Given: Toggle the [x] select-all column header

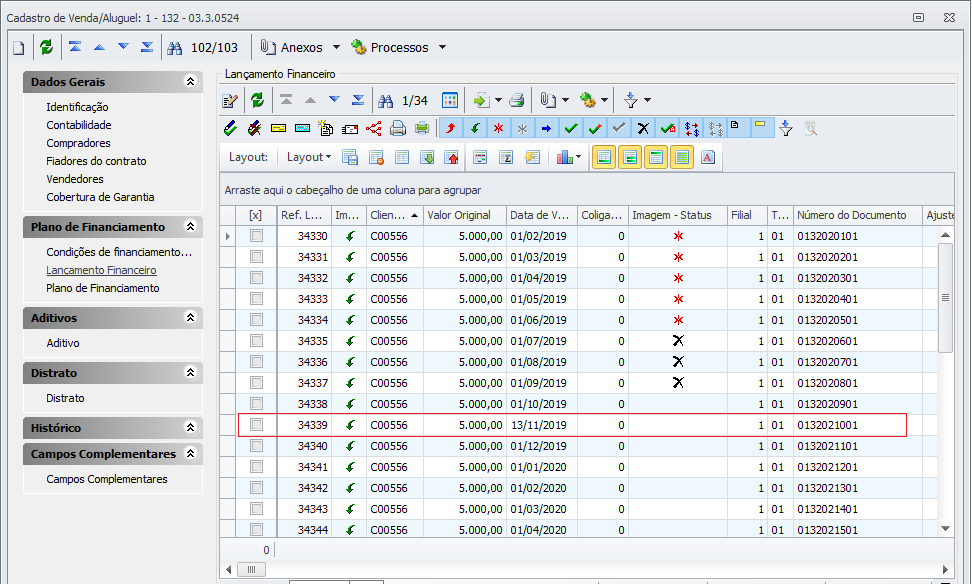Looking at the screenshot, I should click(x=255, y=215).
